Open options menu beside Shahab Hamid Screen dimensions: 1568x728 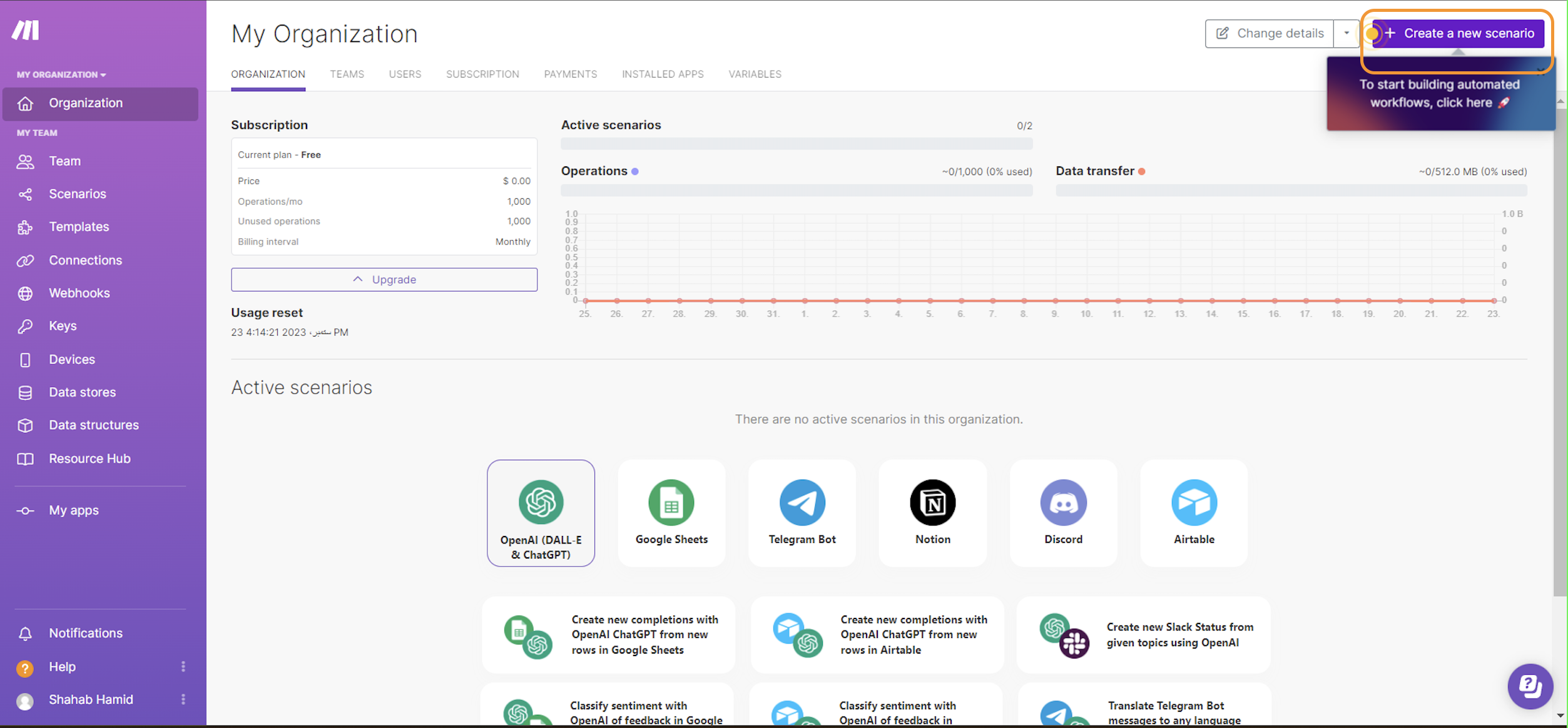pyautogui.click(x=183, y=699)
